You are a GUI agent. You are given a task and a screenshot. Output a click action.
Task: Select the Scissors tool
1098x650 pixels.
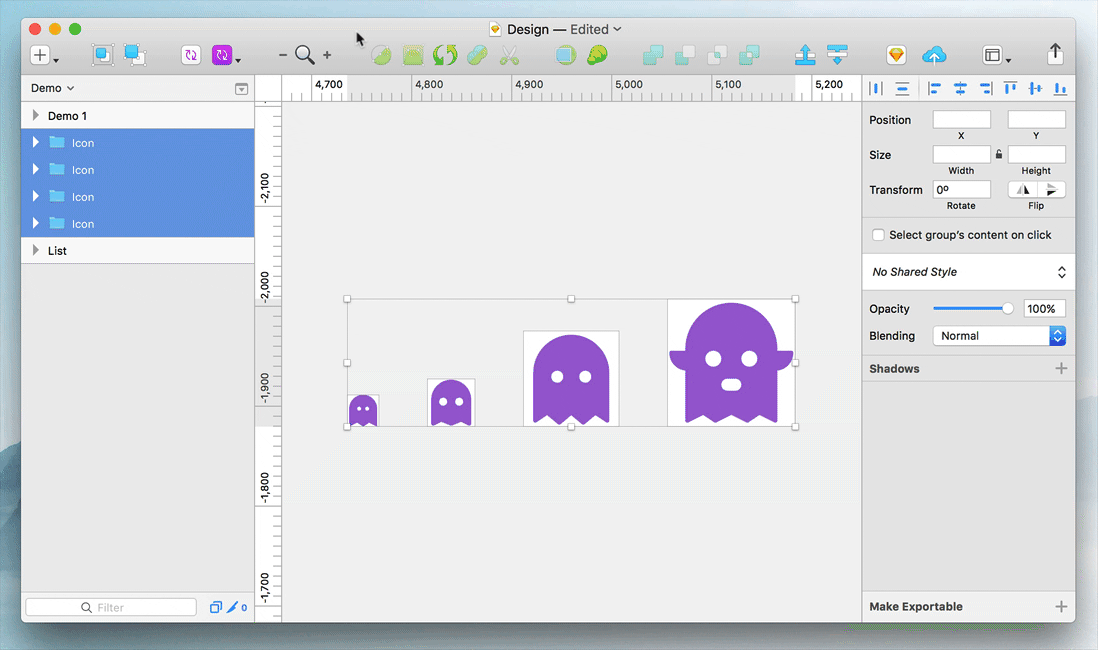(x=509, y=55)
